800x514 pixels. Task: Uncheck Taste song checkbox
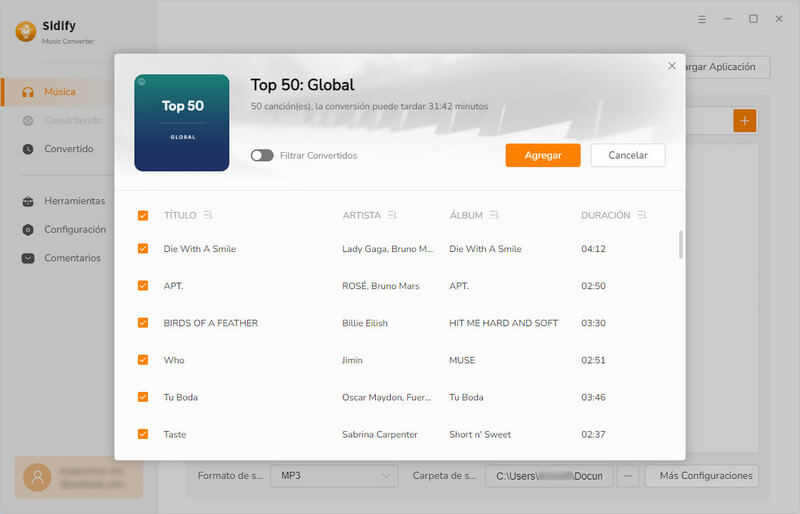(x=143, y=434)
